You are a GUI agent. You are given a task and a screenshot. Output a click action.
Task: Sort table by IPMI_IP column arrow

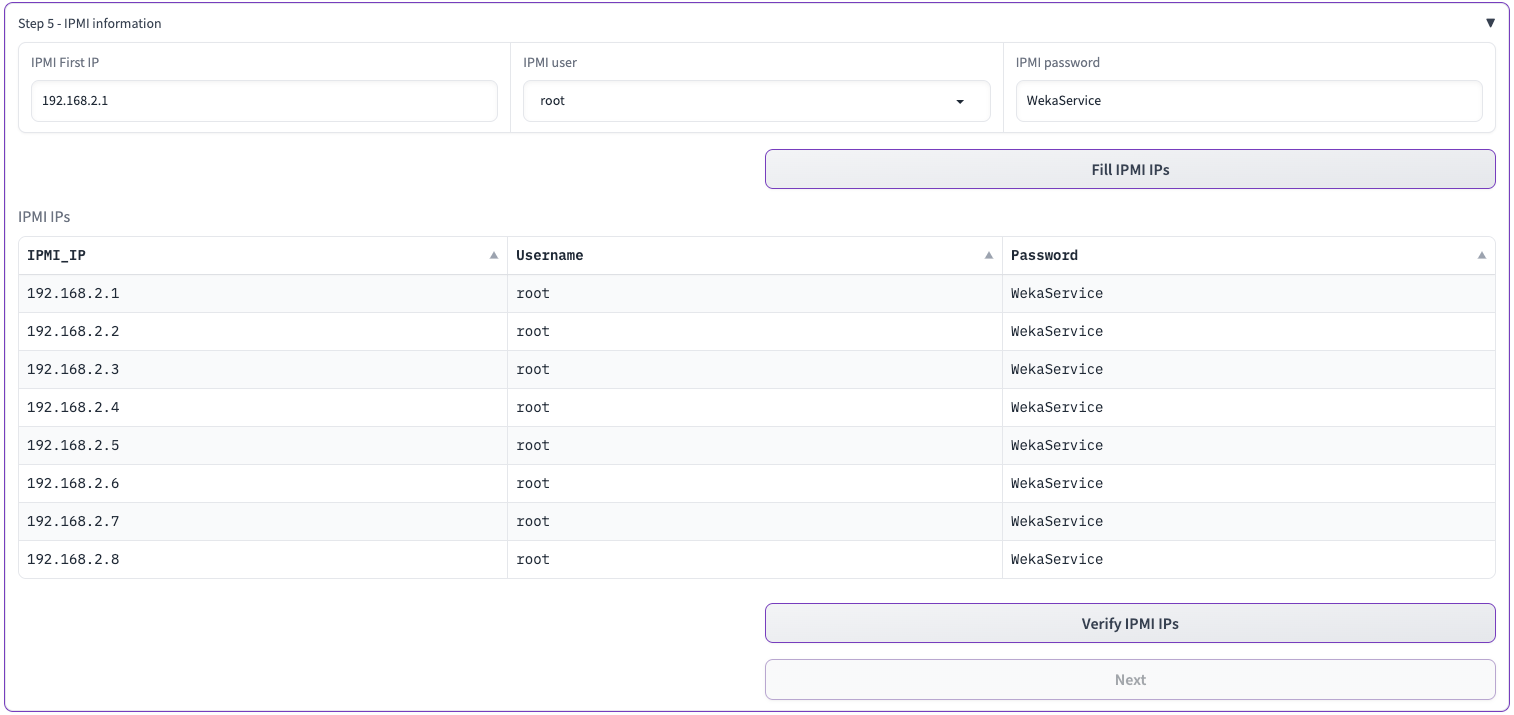point(493,256)
